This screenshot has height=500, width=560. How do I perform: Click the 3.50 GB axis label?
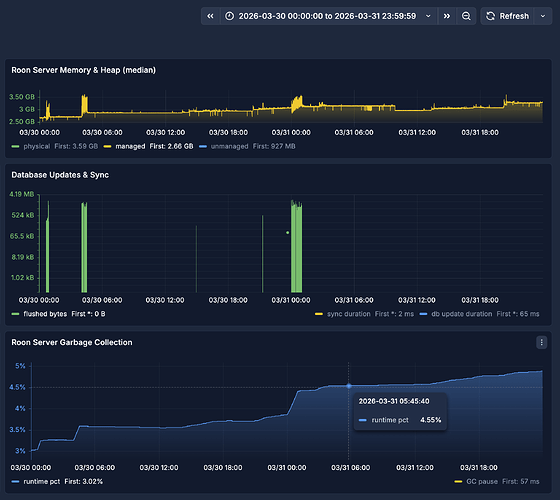pos(22,97)
